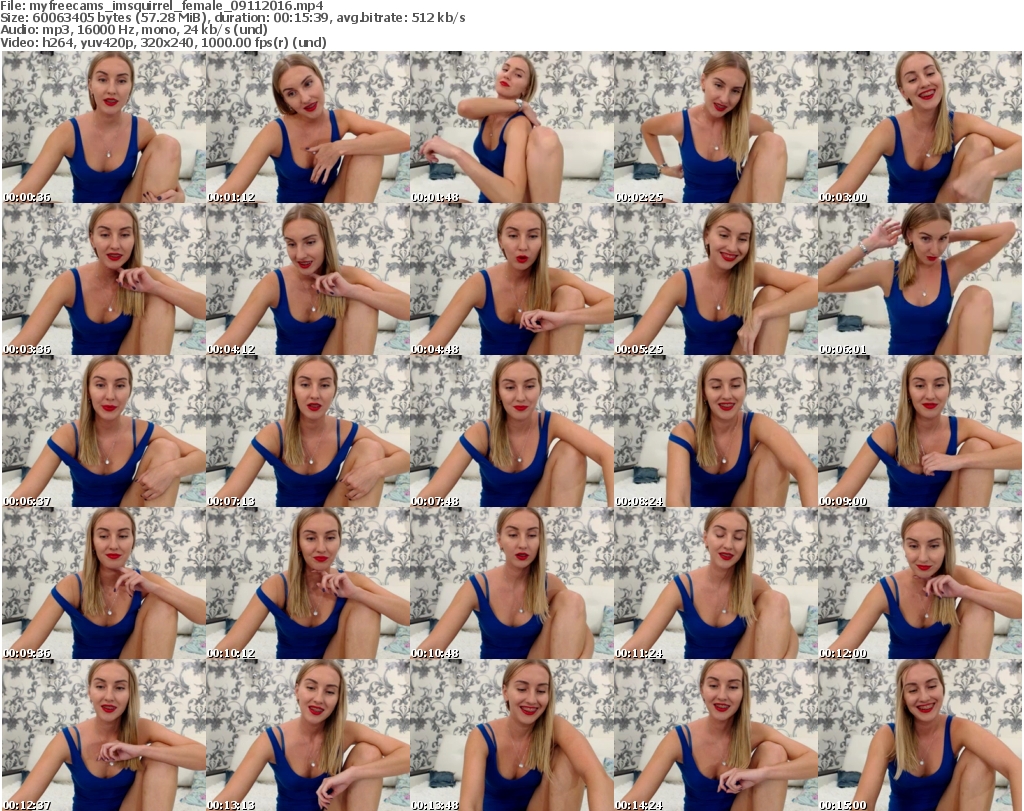Click the thumbnail timestamped 00:00:36

tap(103, 128)
